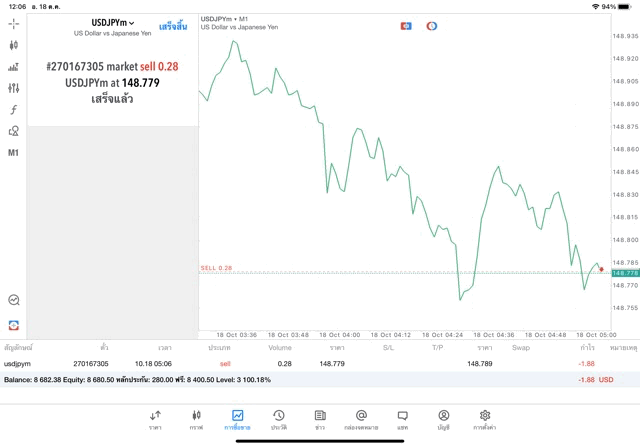
Task: Open the settings gear tab
Action: point(484,420)
